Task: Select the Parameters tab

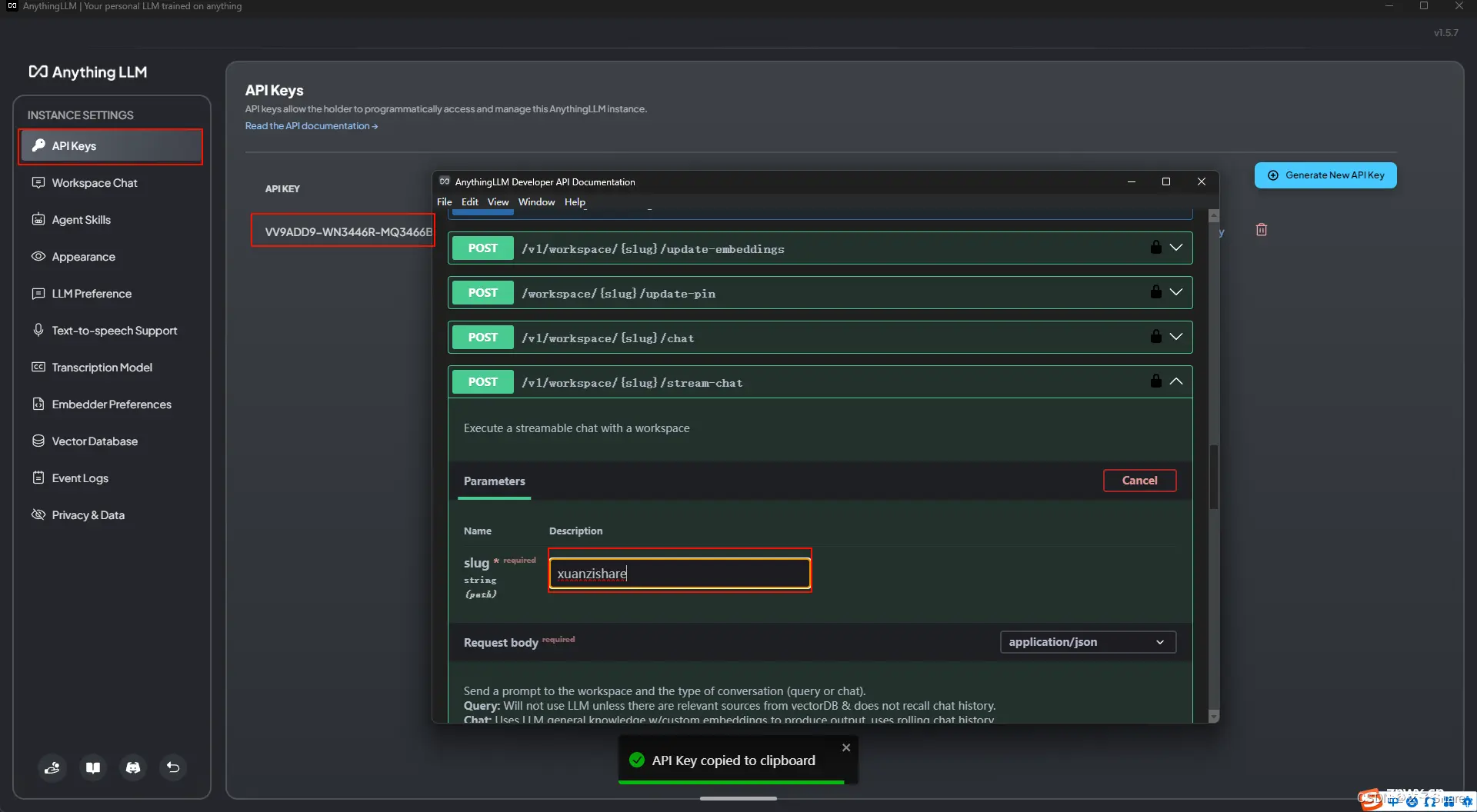Action: click(494, 481)
